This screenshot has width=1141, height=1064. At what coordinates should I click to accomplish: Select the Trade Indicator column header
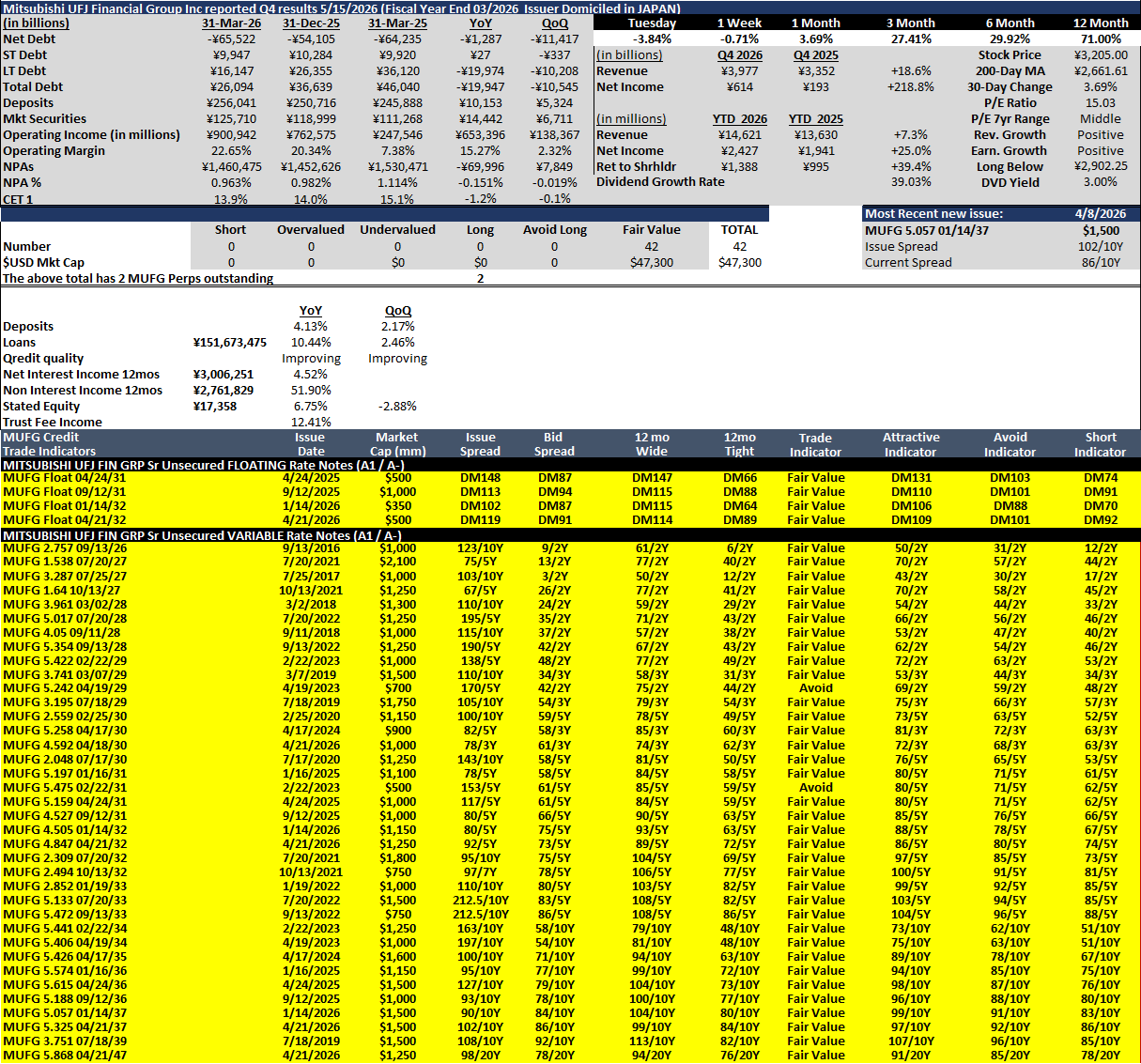click(x=815, y=444)
